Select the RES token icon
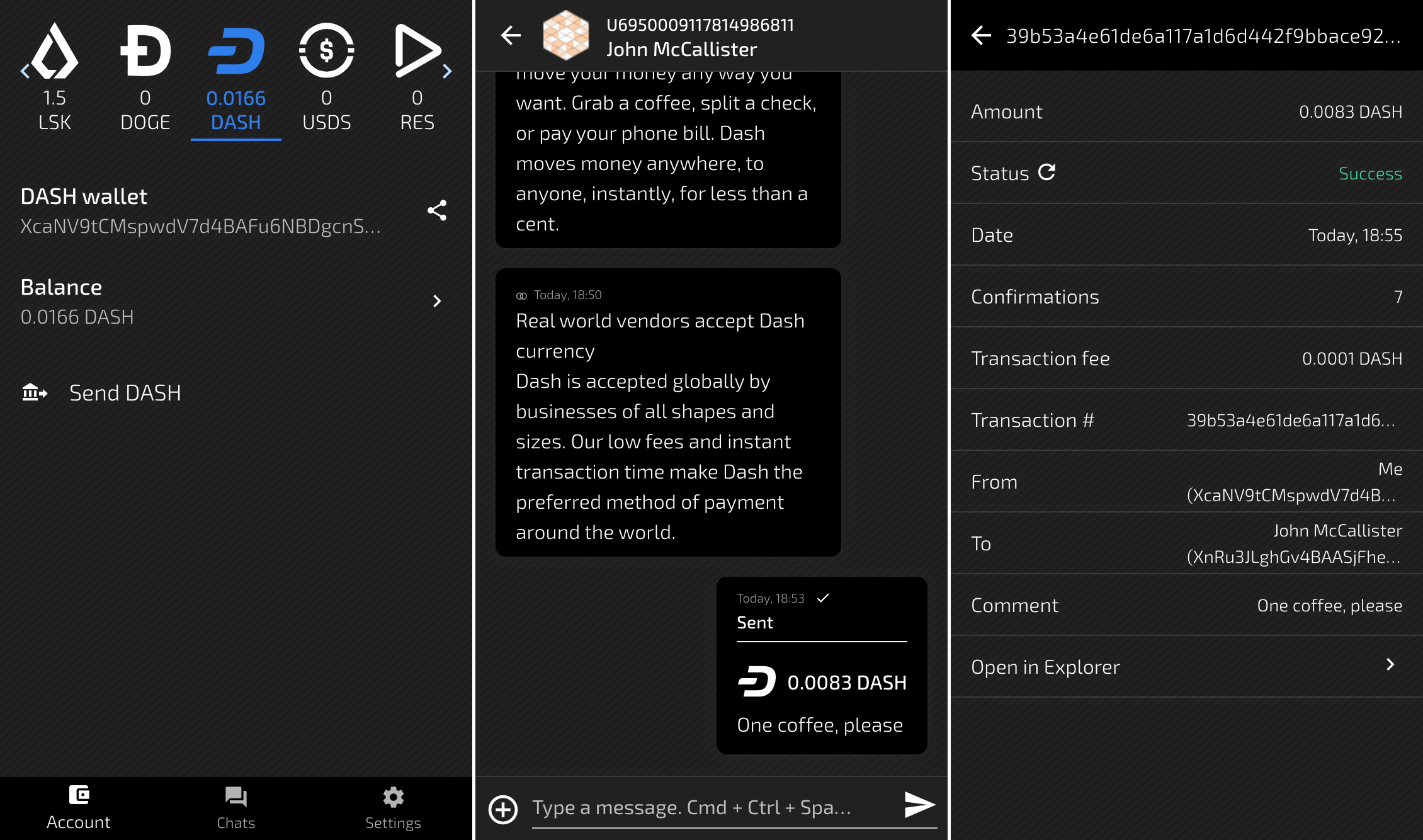The width and height of the screenshot is (1423, 840). pyautogui.click(x=417, y=50)
